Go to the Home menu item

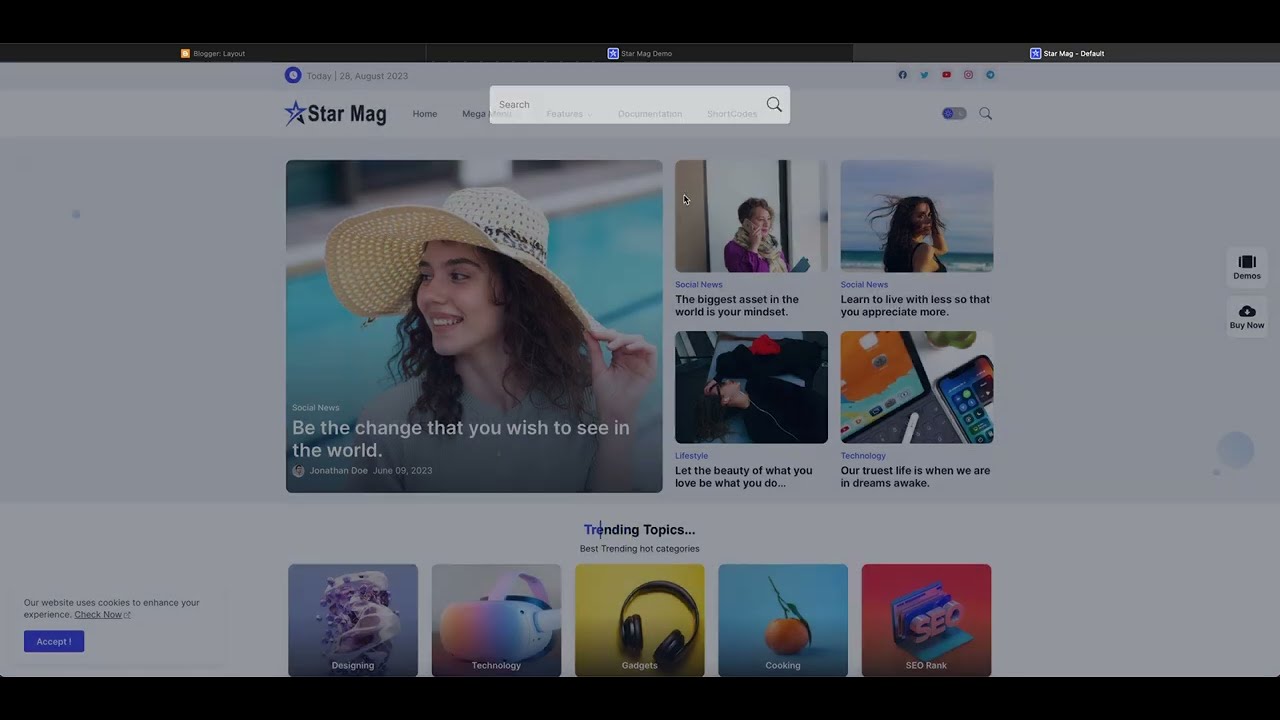click(x=425, y=114)
